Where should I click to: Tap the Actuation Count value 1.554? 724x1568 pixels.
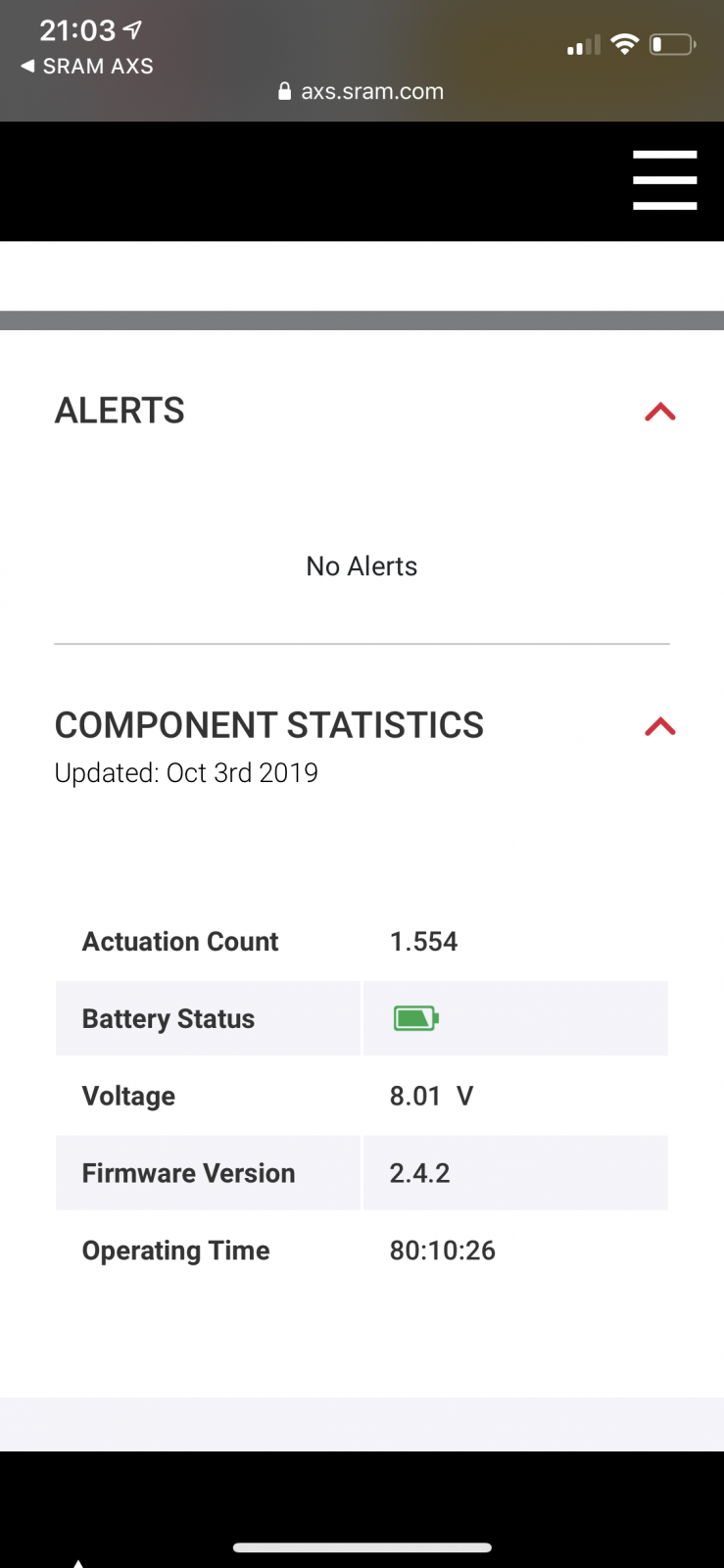423,942
